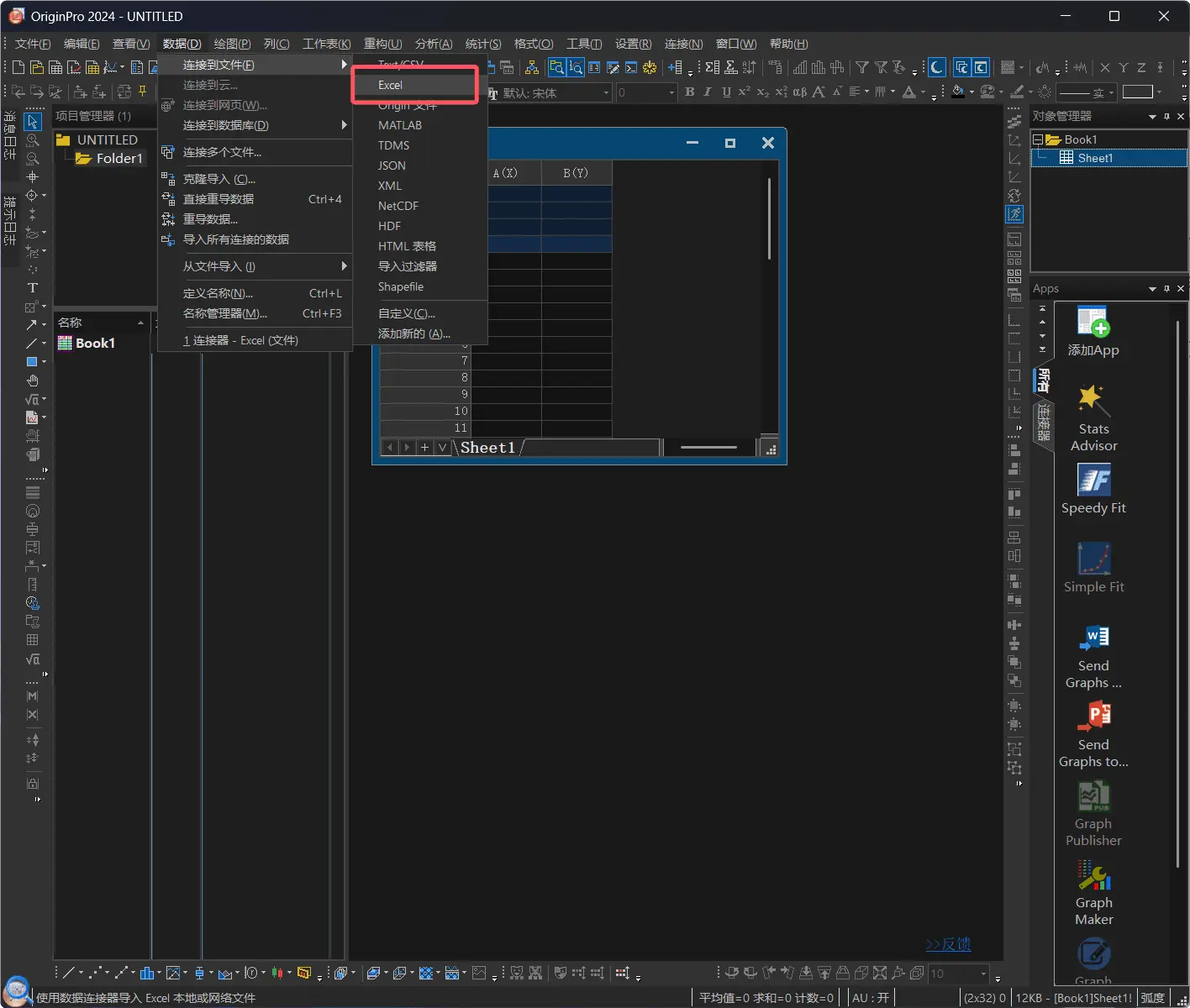Toggle bold text formatting
The width and height of the screenshot is (1190, 1008).
[x=690, y=92]
